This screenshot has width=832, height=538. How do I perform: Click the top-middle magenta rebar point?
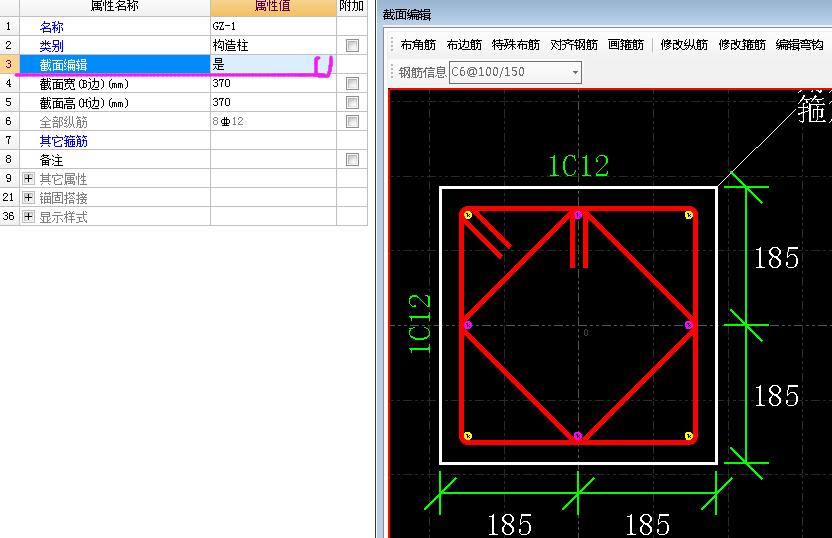point(578,215)
